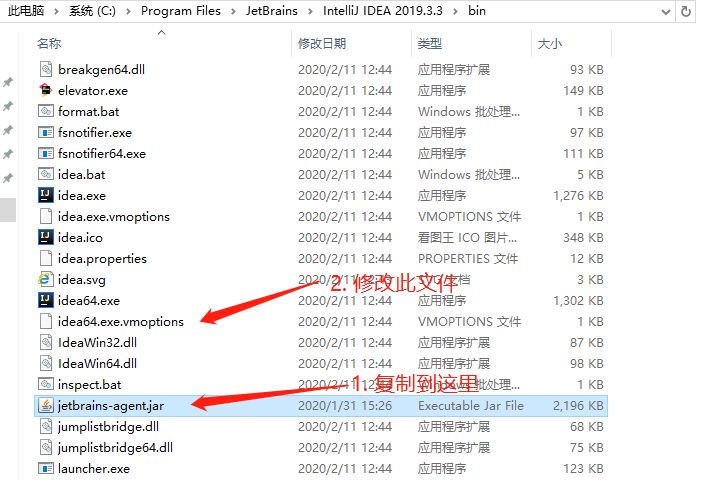Click the 348 KB size cell
The height and width of the screenshot is (484, 705).
point(583,238)
